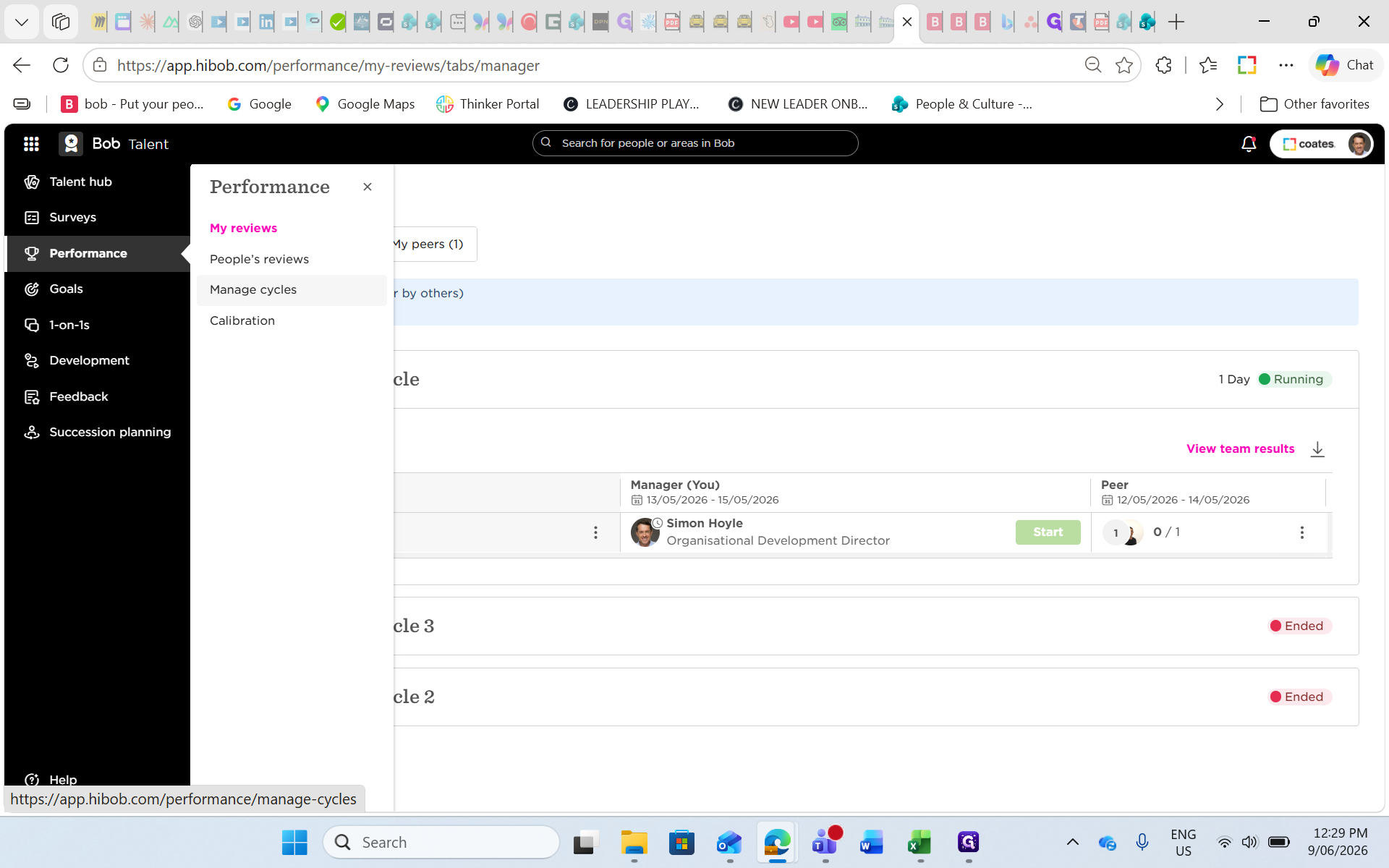Expand the ended cycle 3 card

[x=876, y=626]
